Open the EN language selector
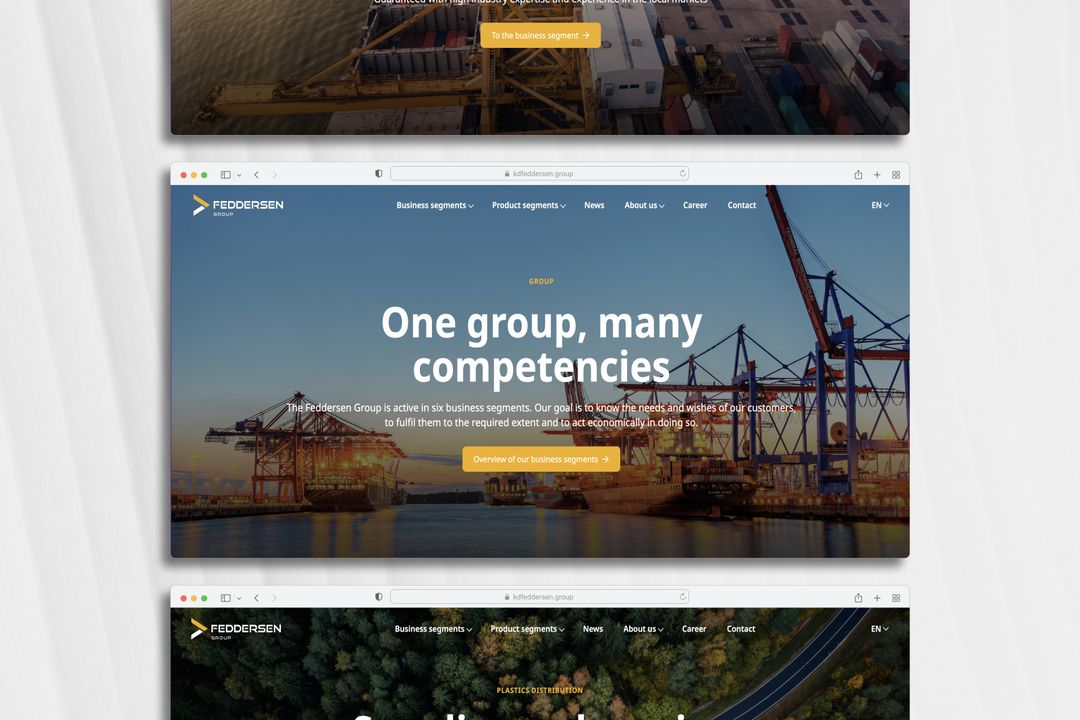 click(x=877, y=205)
